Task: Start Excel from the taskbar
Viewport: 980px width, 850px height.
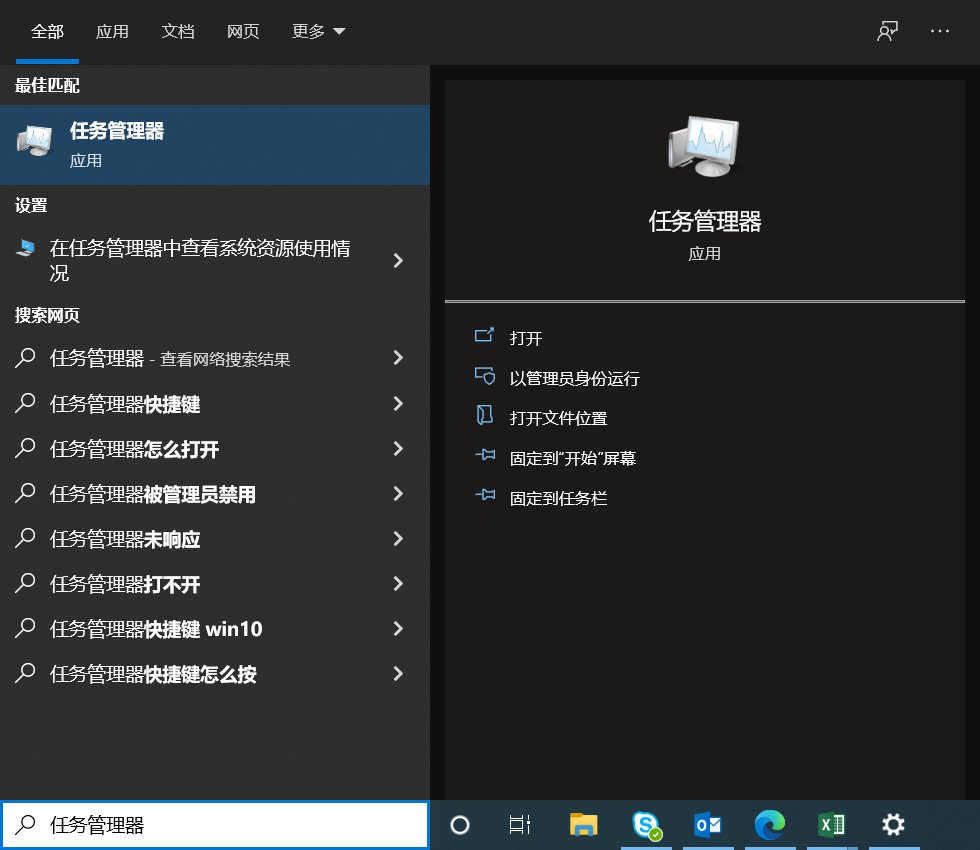Action: 831,825
